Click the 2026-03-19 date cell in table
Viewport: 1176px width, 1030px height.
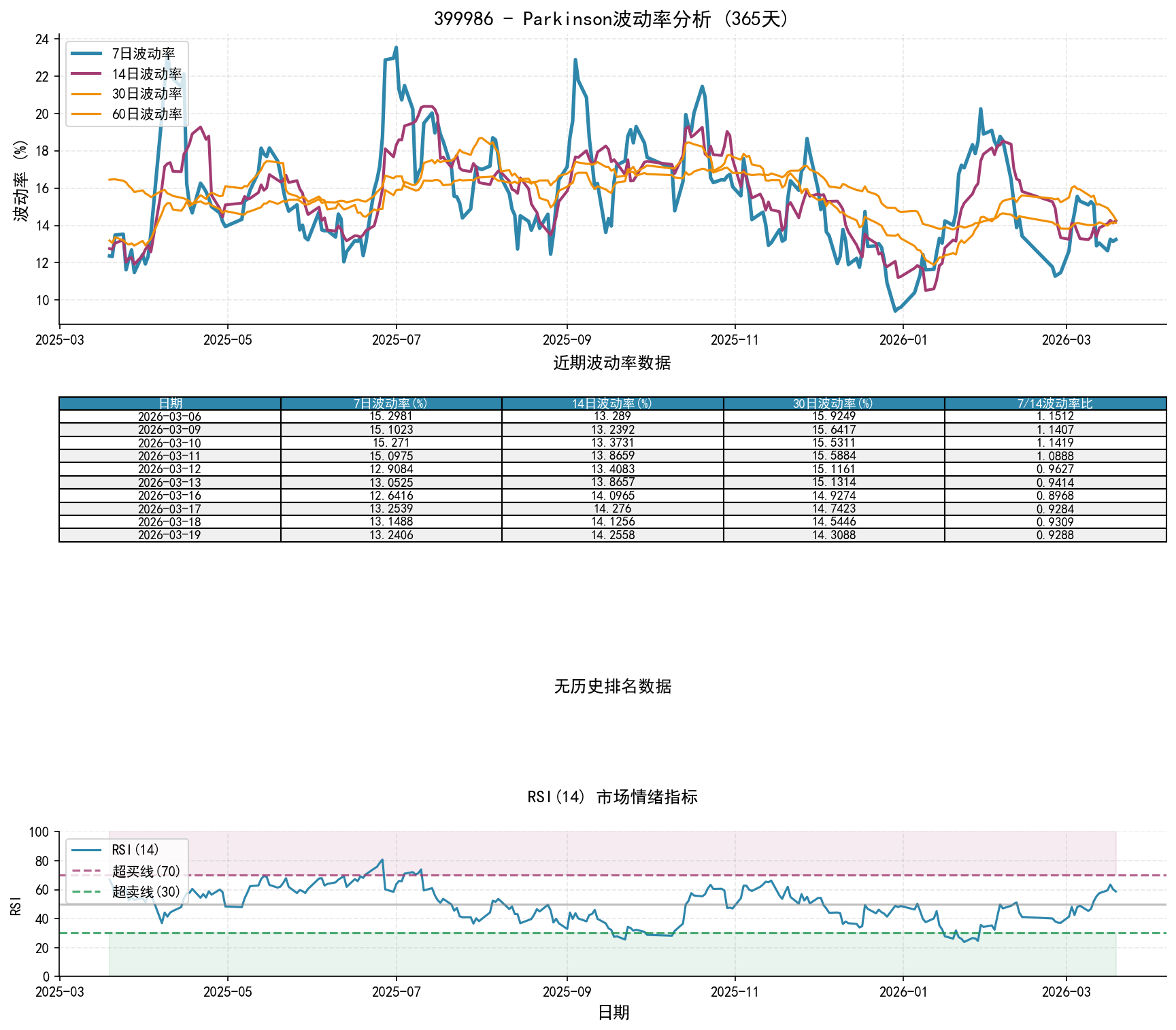(x=170, y=535)
